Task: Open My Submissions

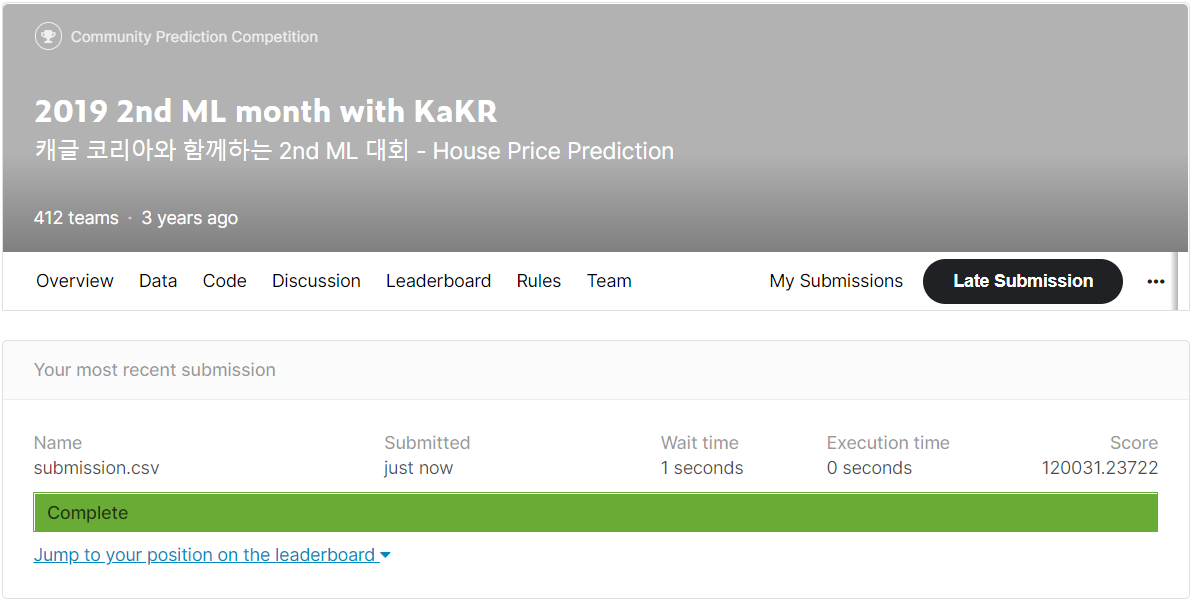Action: (836, 281)
